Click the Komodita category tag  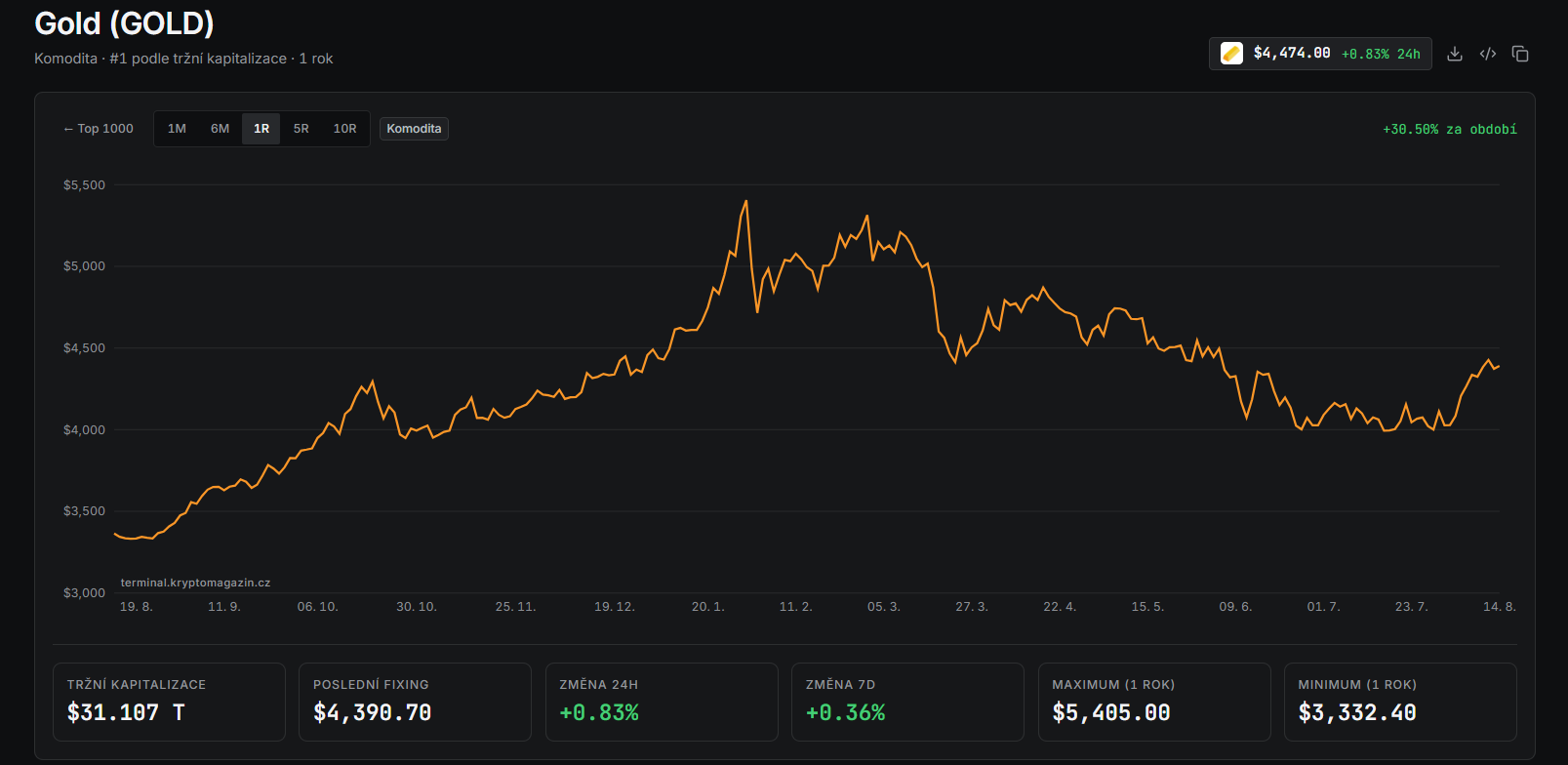pos(414,129)
